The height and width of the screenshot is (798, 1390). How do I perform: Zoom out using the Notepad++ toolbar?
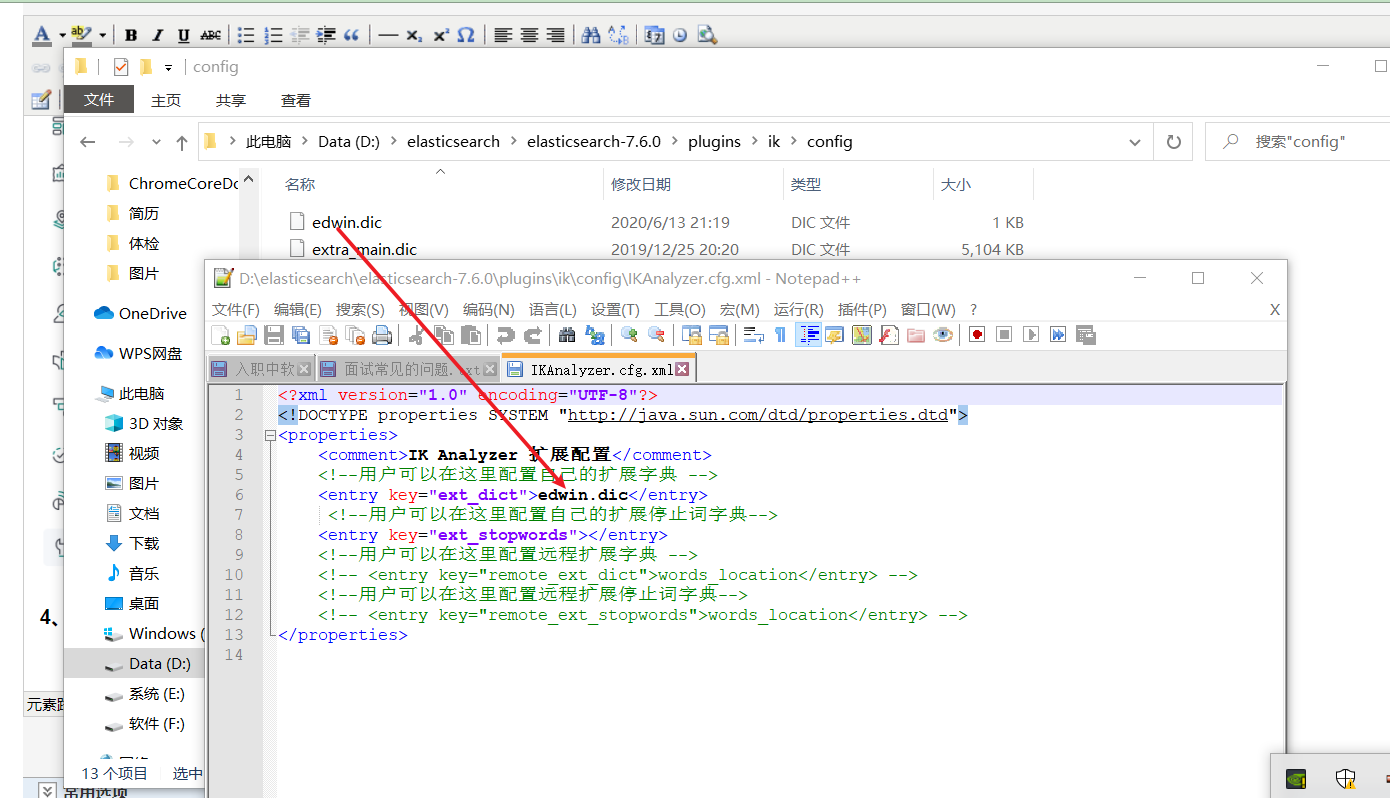tap(656, 335)
